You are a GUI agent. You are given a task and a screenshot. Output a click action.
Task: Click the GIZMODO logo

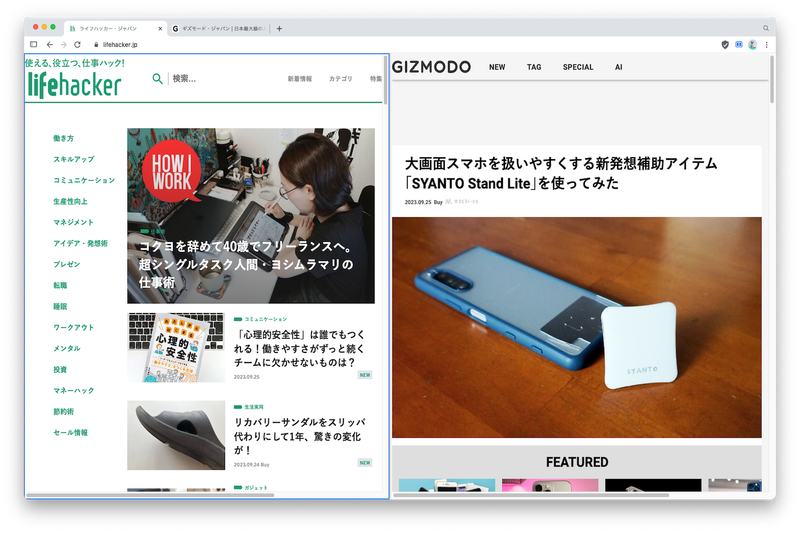pos(432,67)
